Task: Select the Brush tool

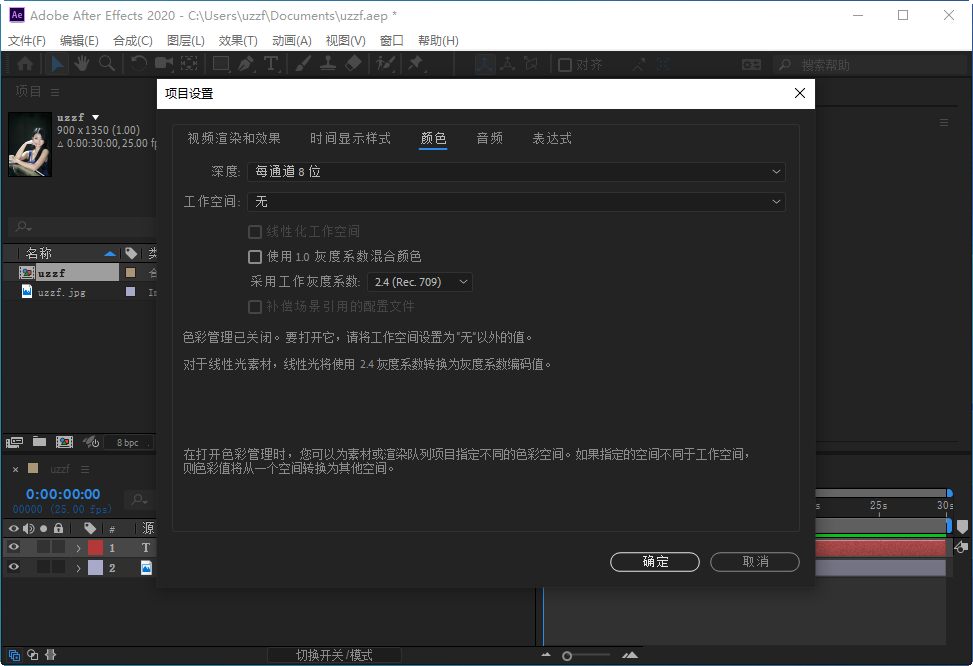Action: click(301, 64)
